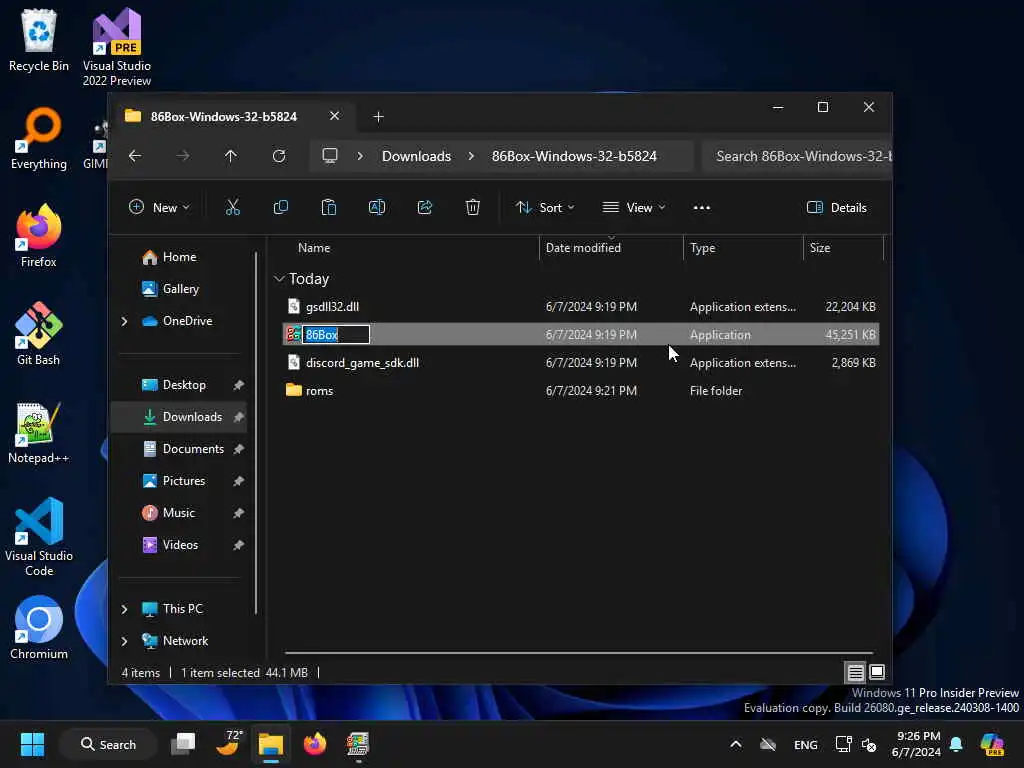Click the Delete trash can icon
This screenshot has height=768, width=1024.
(473, 208)
